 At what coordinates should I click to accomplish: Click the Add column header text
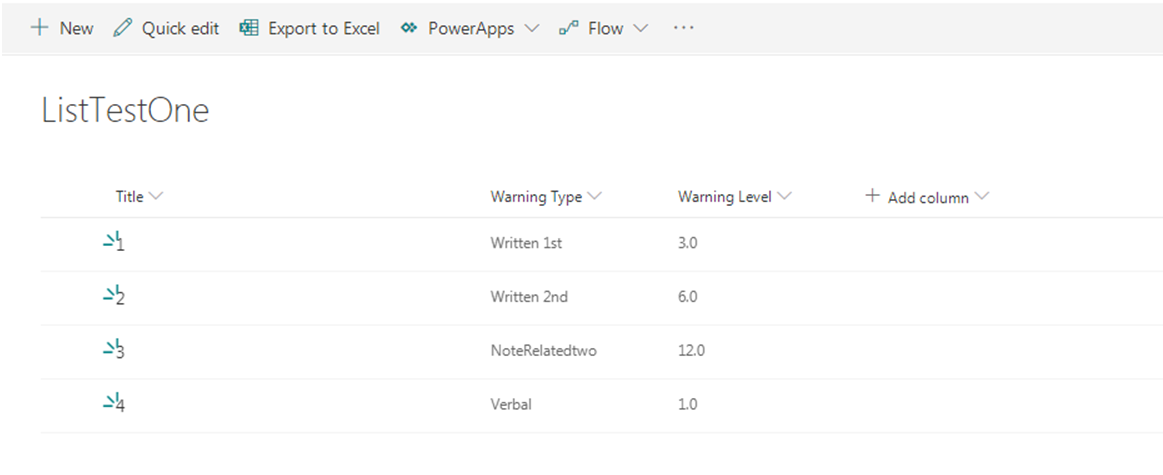tap(928, 197)
